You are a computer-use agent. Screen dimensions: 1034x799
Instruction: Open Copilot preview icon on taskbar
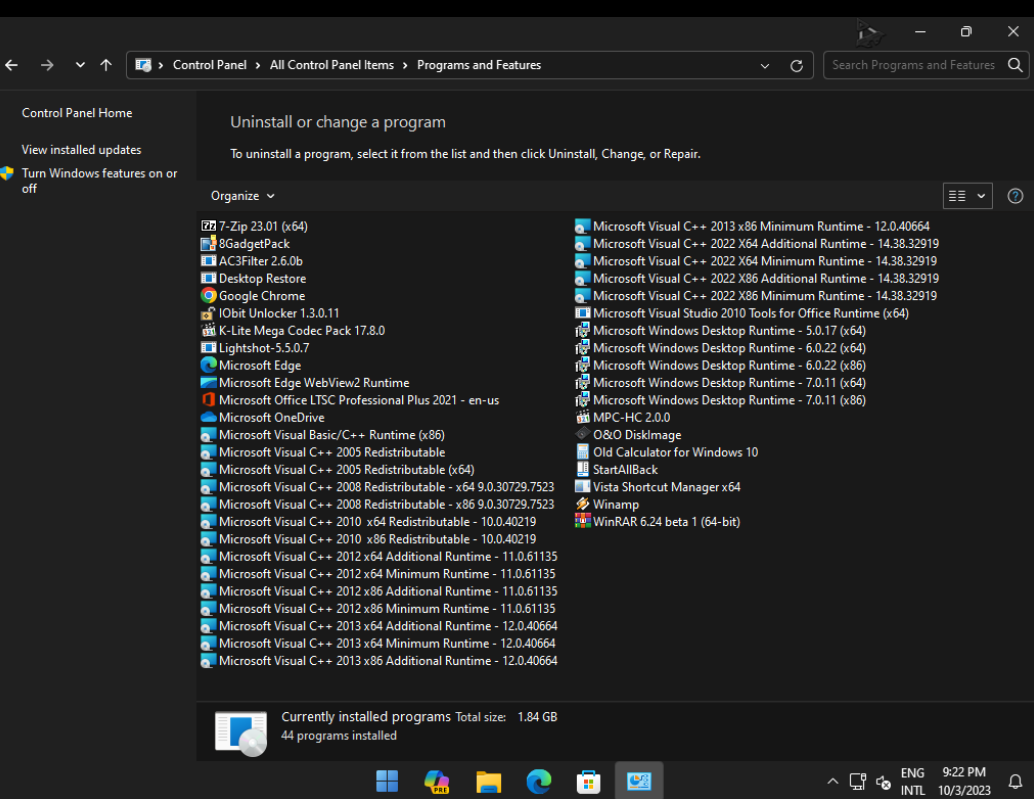click(437, 781)
